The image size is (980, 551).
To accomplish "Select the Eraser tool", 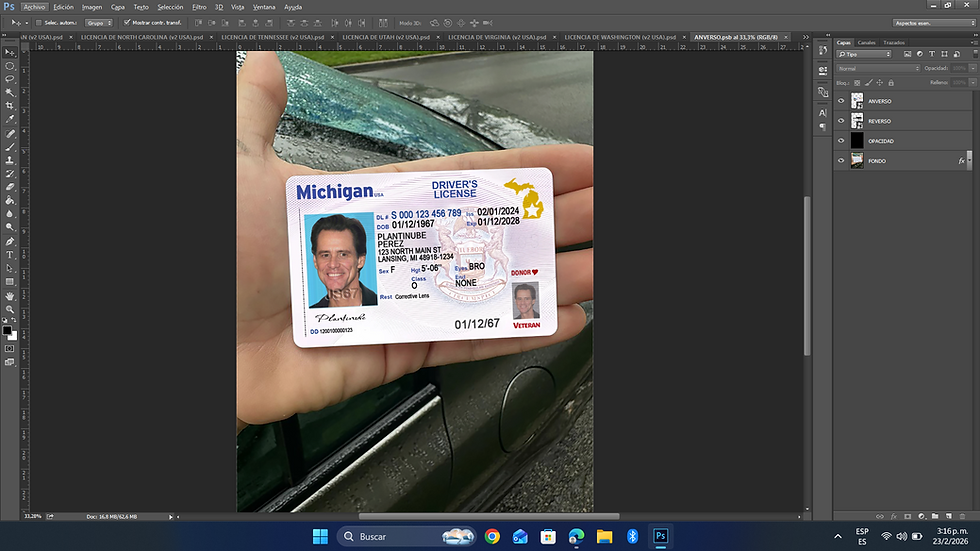I will pos(9,187).
